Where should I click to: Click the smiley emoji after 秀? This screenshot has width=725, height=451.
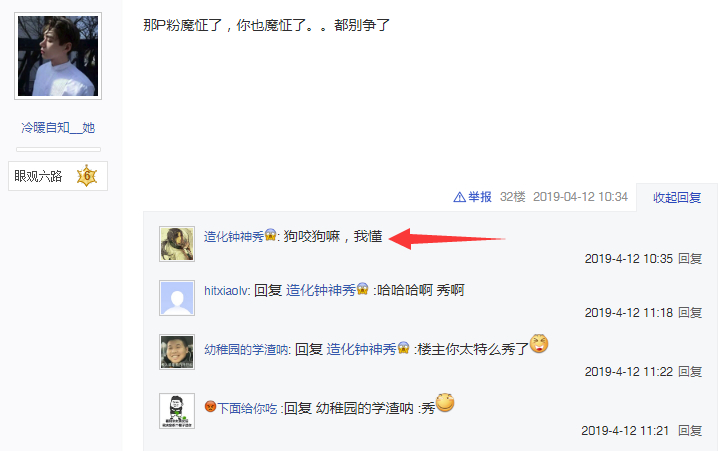click(x=445, y=402)
